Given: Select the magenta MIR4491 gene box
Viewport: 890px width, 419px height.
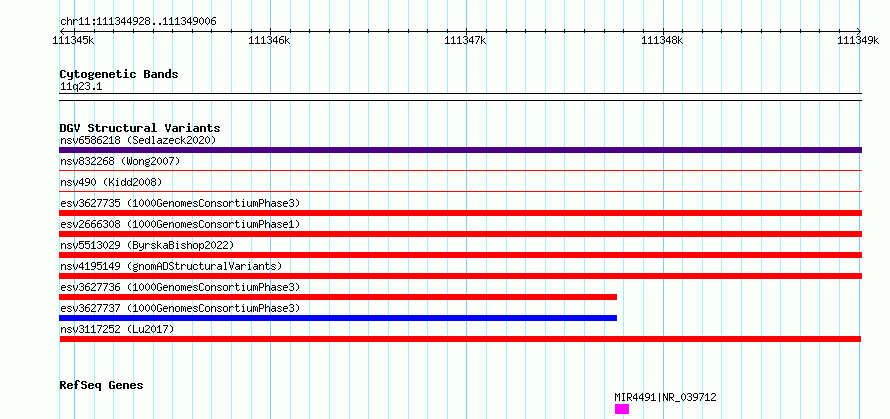Looking at the screenshot, I should point(622,409).
